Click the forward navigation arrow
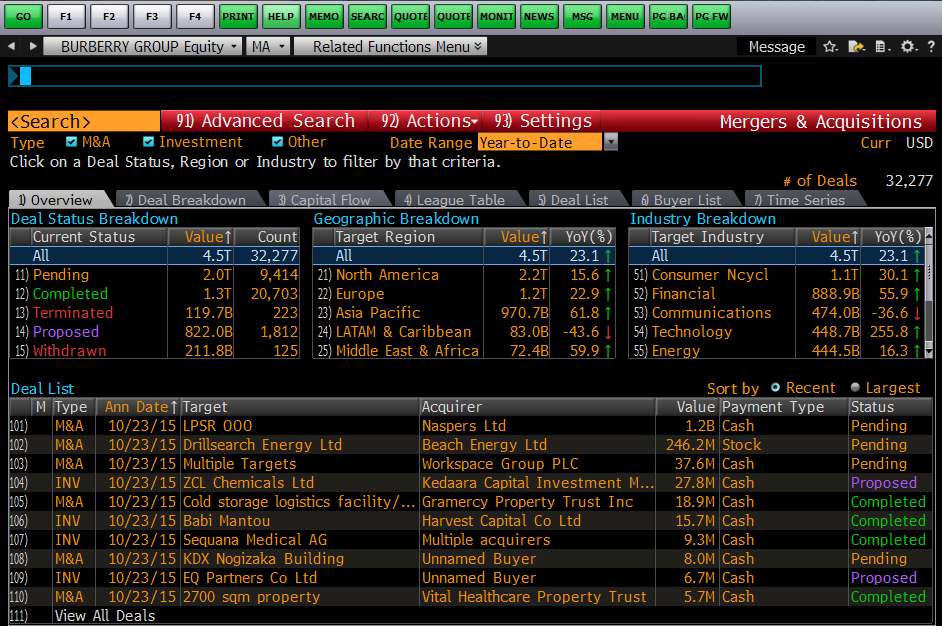Viewport: 942px width, 626px height. (x=33, y=46)
